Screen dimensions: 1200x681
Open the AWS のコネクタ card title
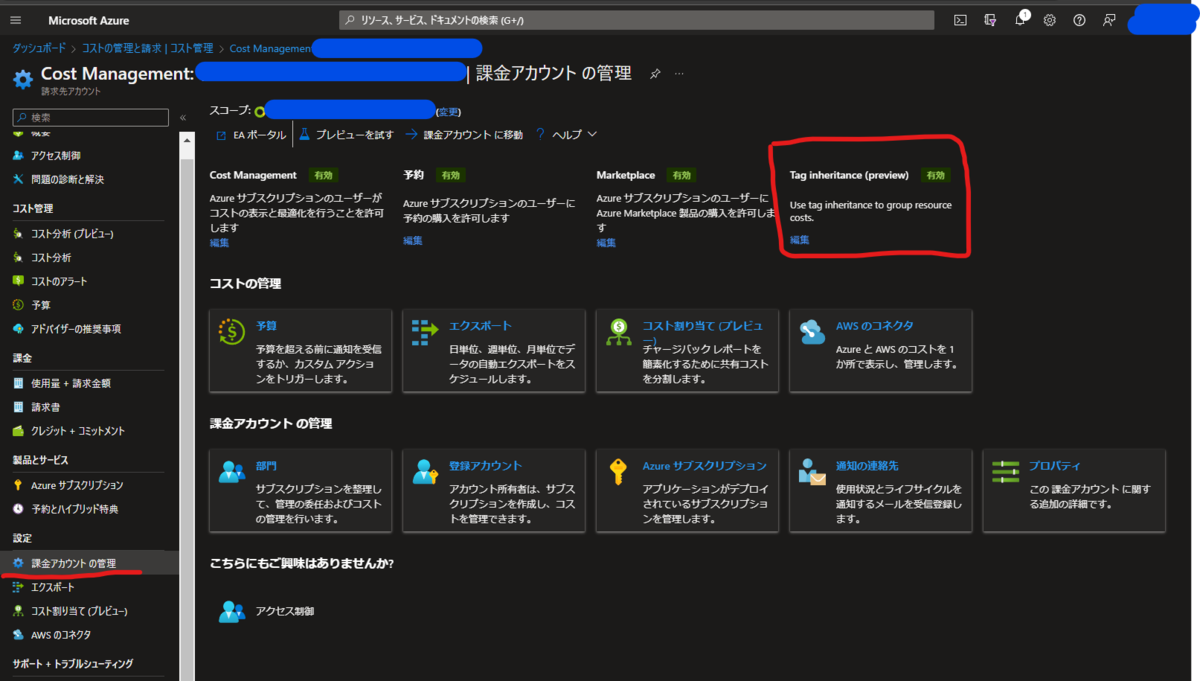pyautogui.click(x=874, y=326)
